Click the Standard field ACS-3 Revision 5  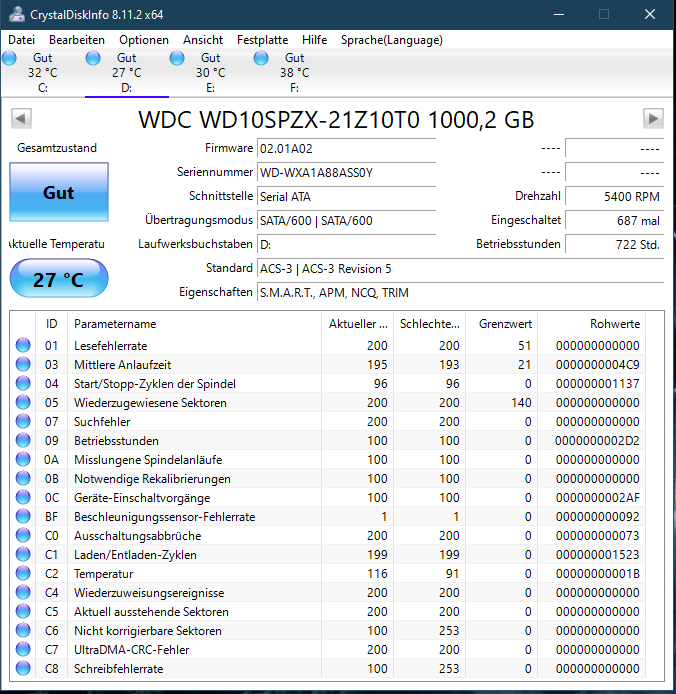pyautogui.click(x=460, y=269)
